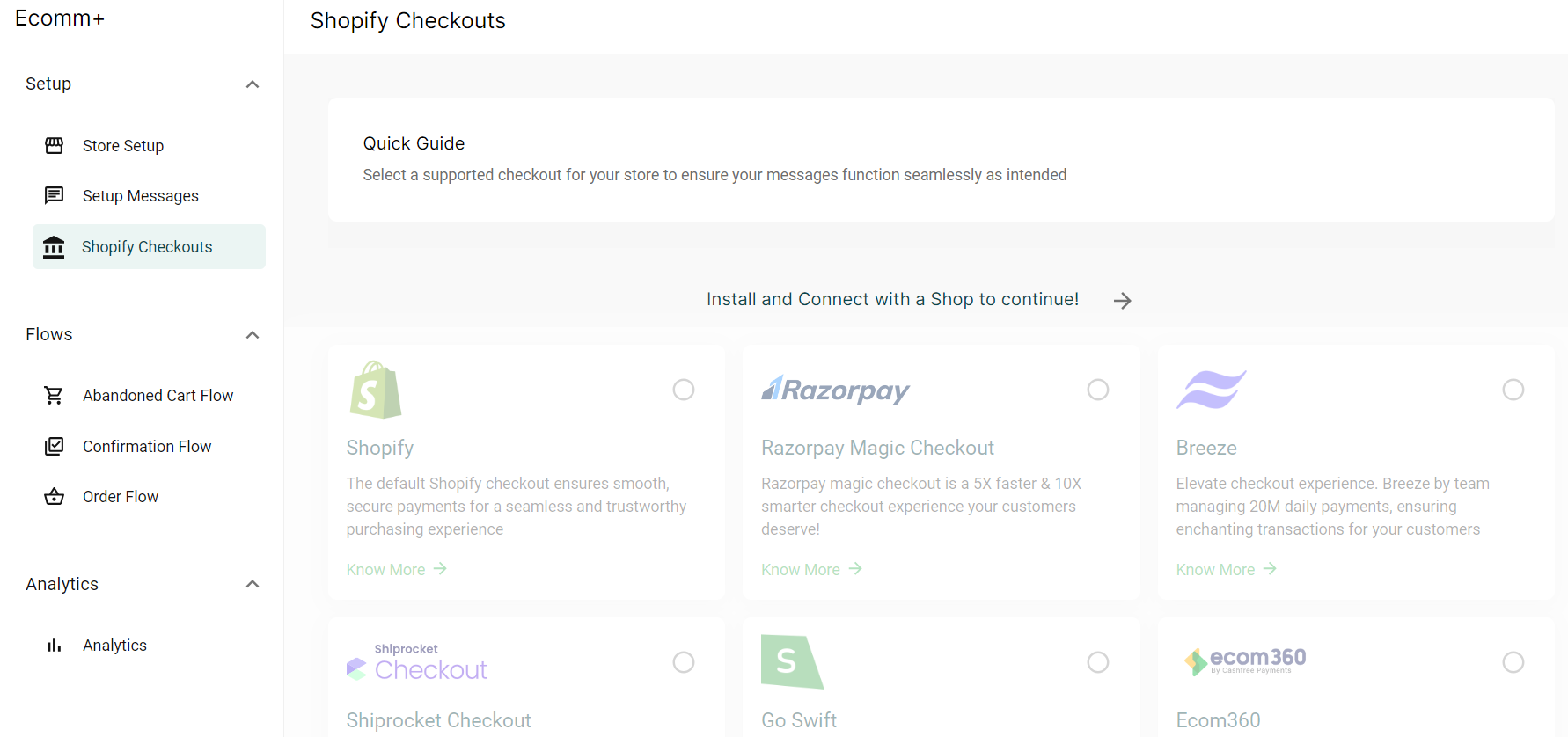Open Setup Messages menu item
The image size is (1568, 737).
(149, 196)
